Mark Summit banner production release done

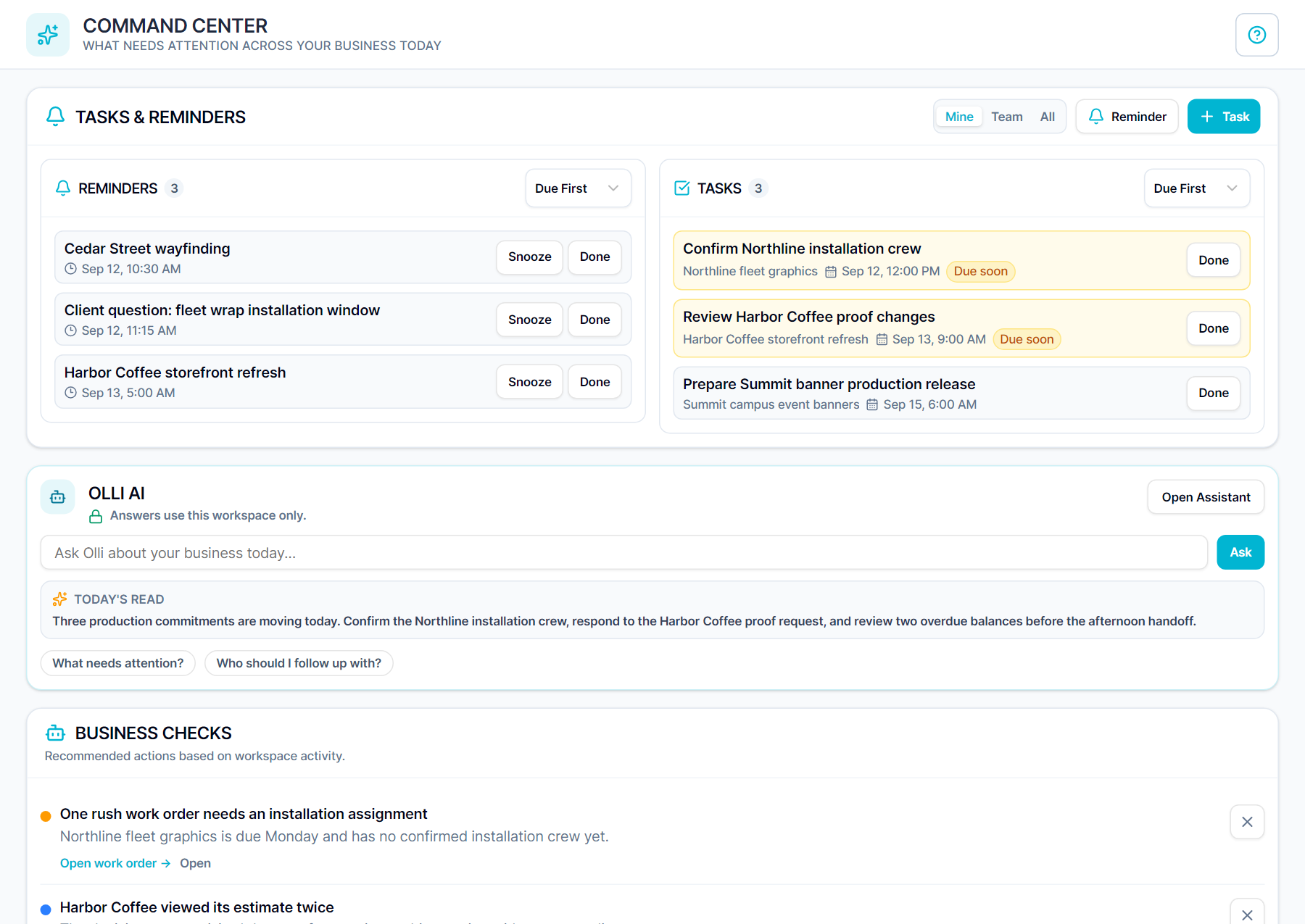coord(1214,393)
